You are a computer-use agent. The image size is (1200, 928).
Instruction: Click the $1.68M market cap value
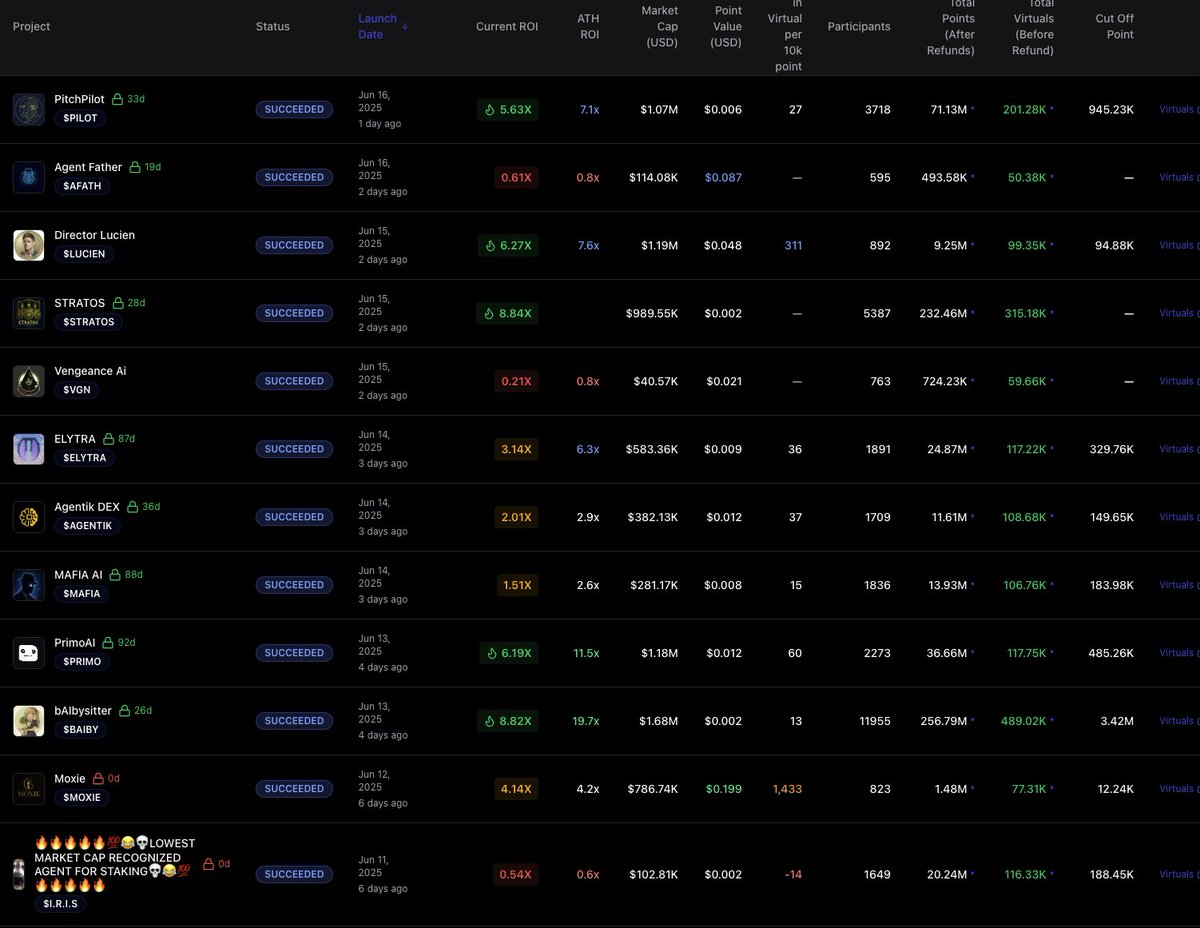659,721
